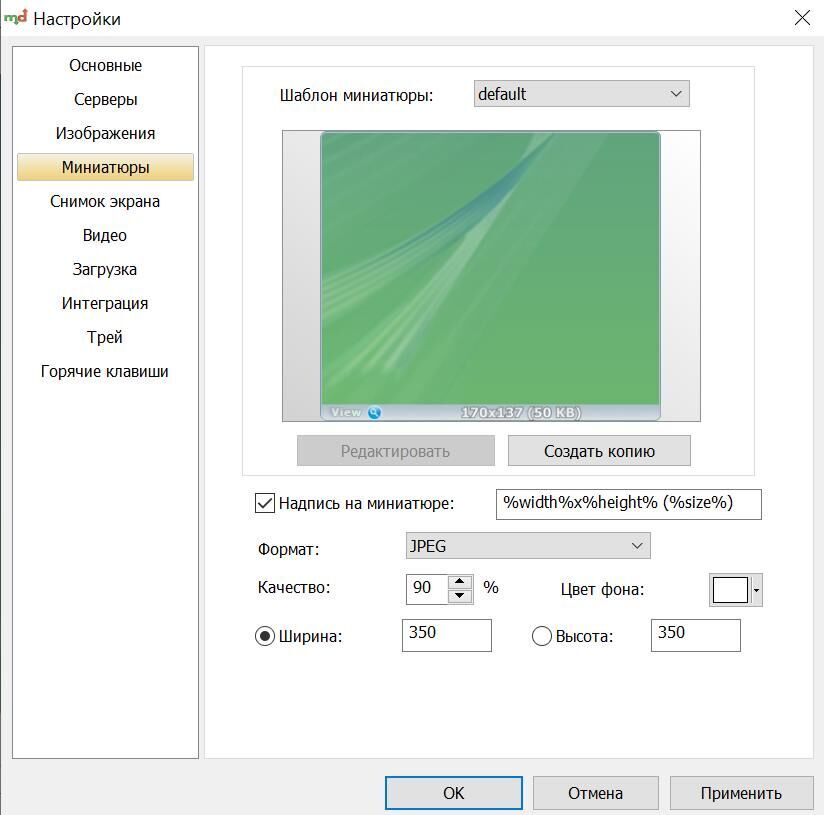This screenshot has height=815, width=824.
Task: Decrease quality with the down spinner arrow
Action: pos(460,596)
